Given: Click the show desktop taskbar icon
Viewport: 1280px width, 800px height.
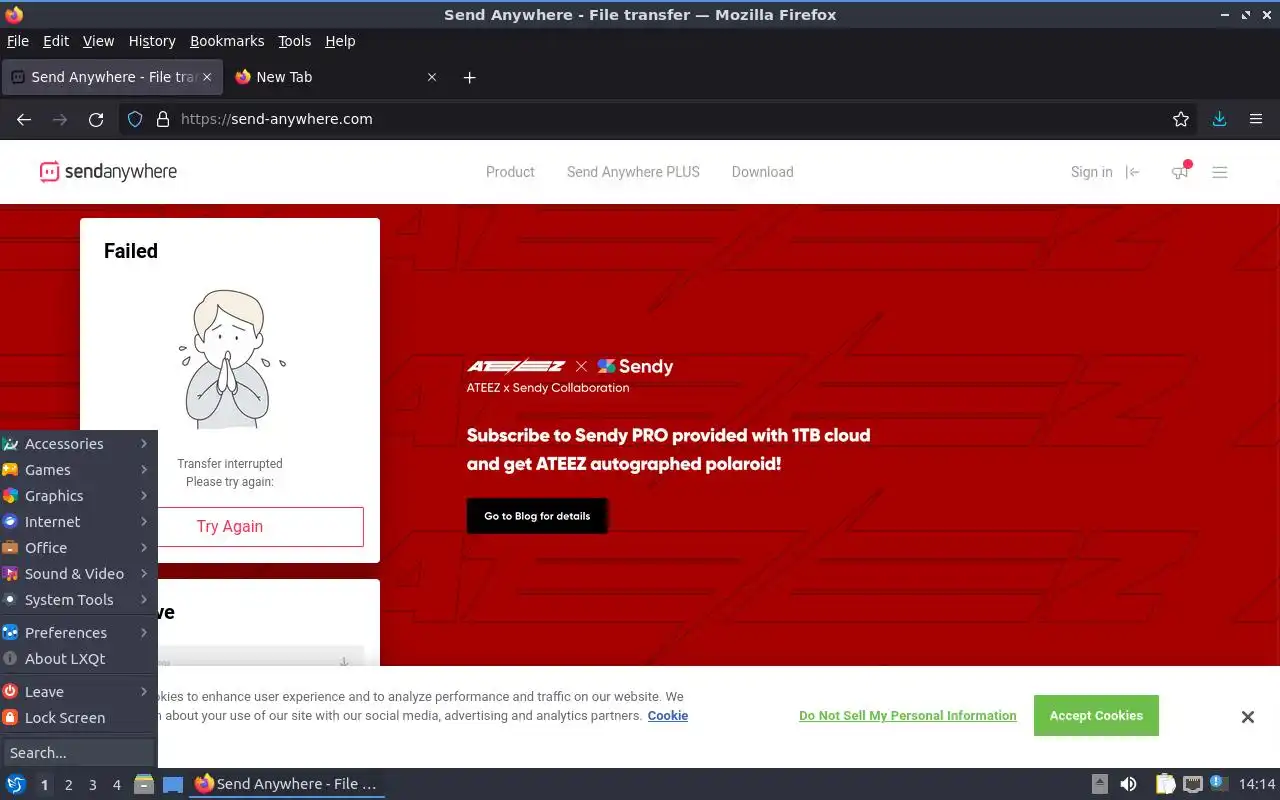Looking at the screenshot, I should click(173, 784).
